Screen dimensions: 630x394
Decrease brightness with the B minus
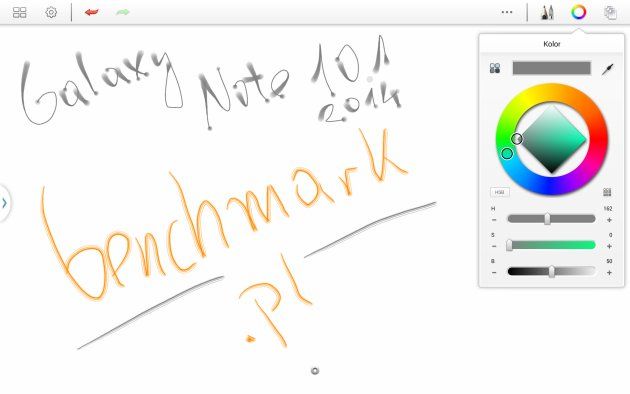tap(494, 272)
